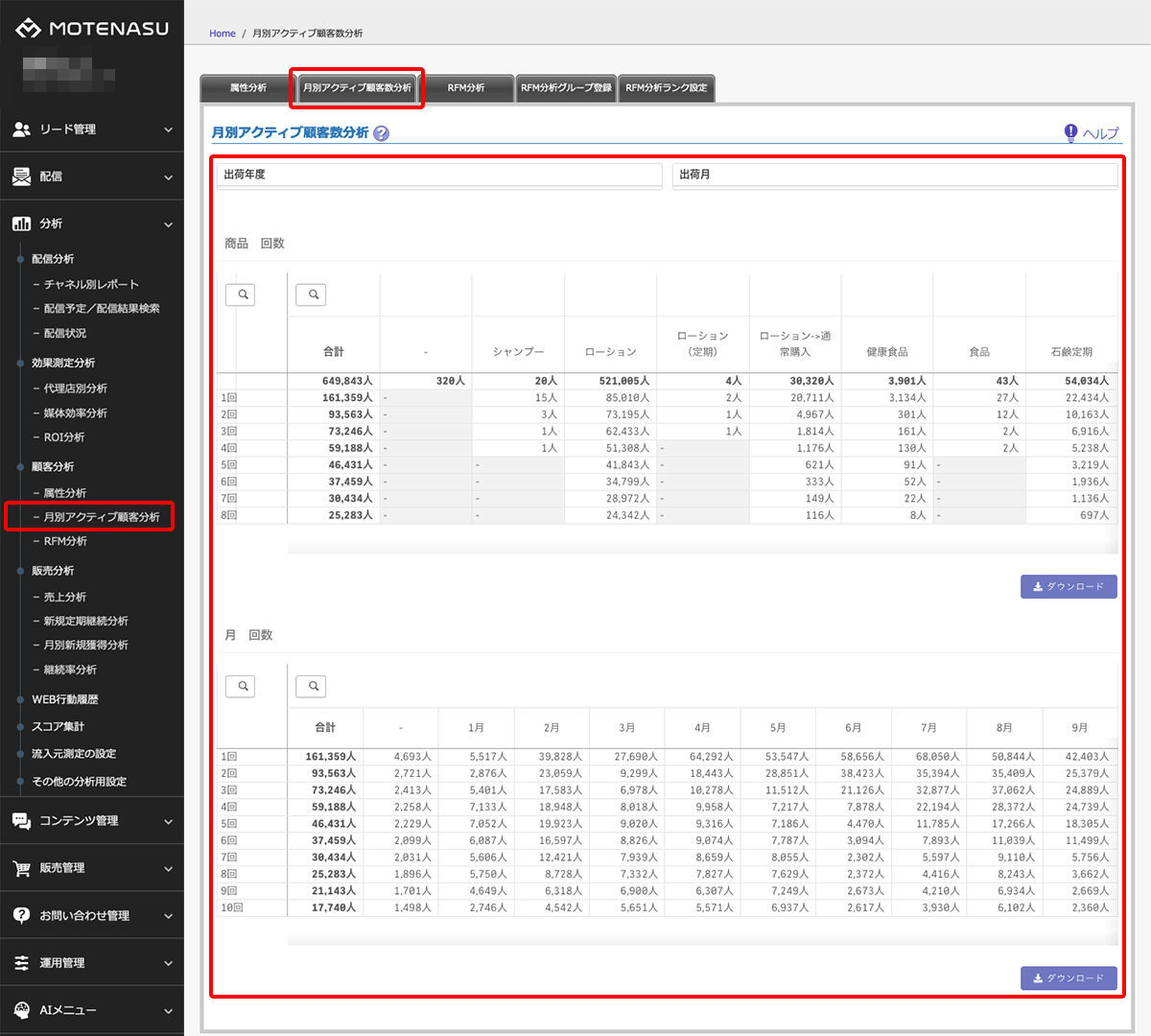
Task: Click the first magnifier in the product table
Action: click(240, 294)
